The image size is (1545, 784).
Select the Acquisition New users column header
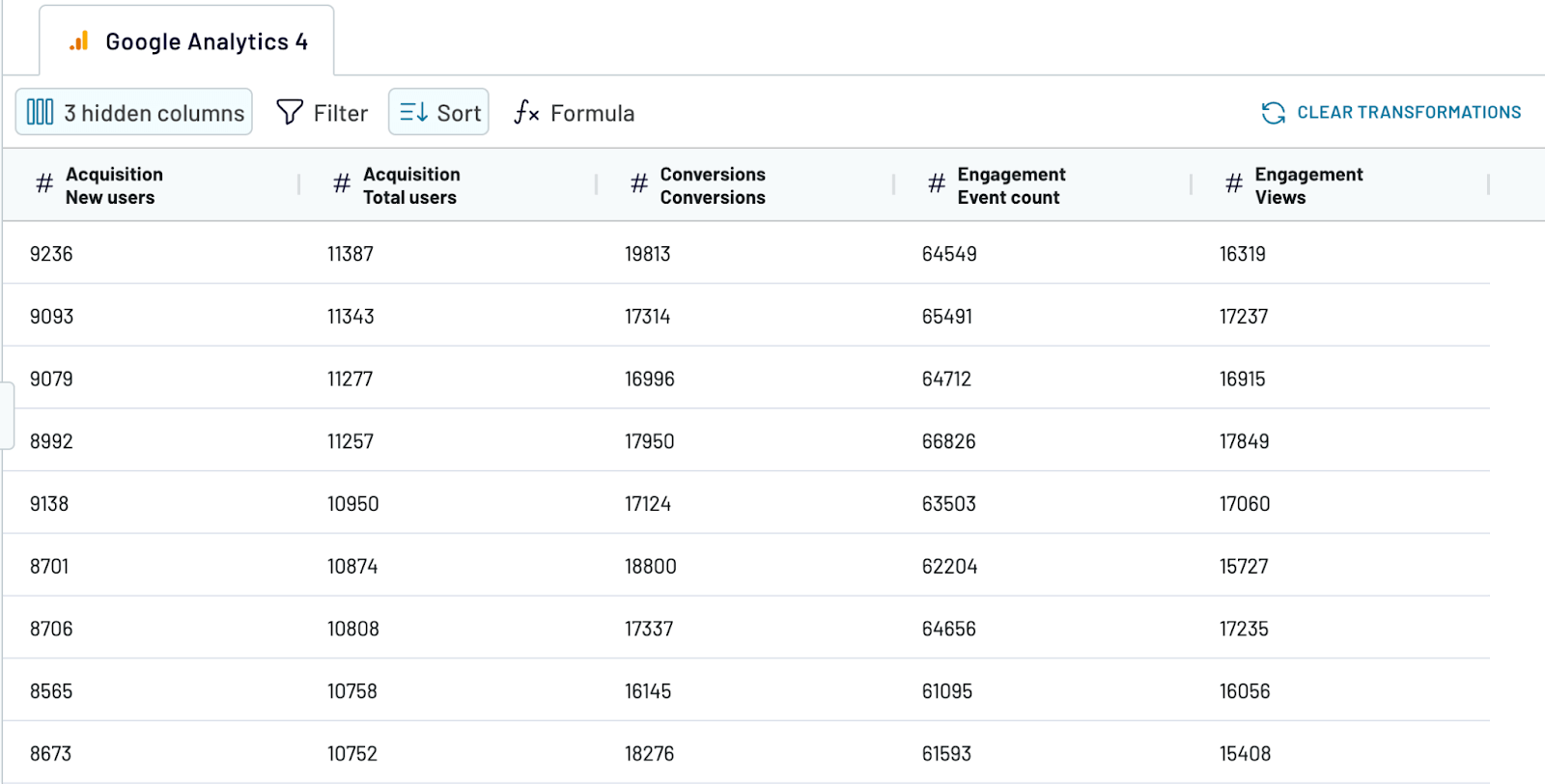(151, 185)
